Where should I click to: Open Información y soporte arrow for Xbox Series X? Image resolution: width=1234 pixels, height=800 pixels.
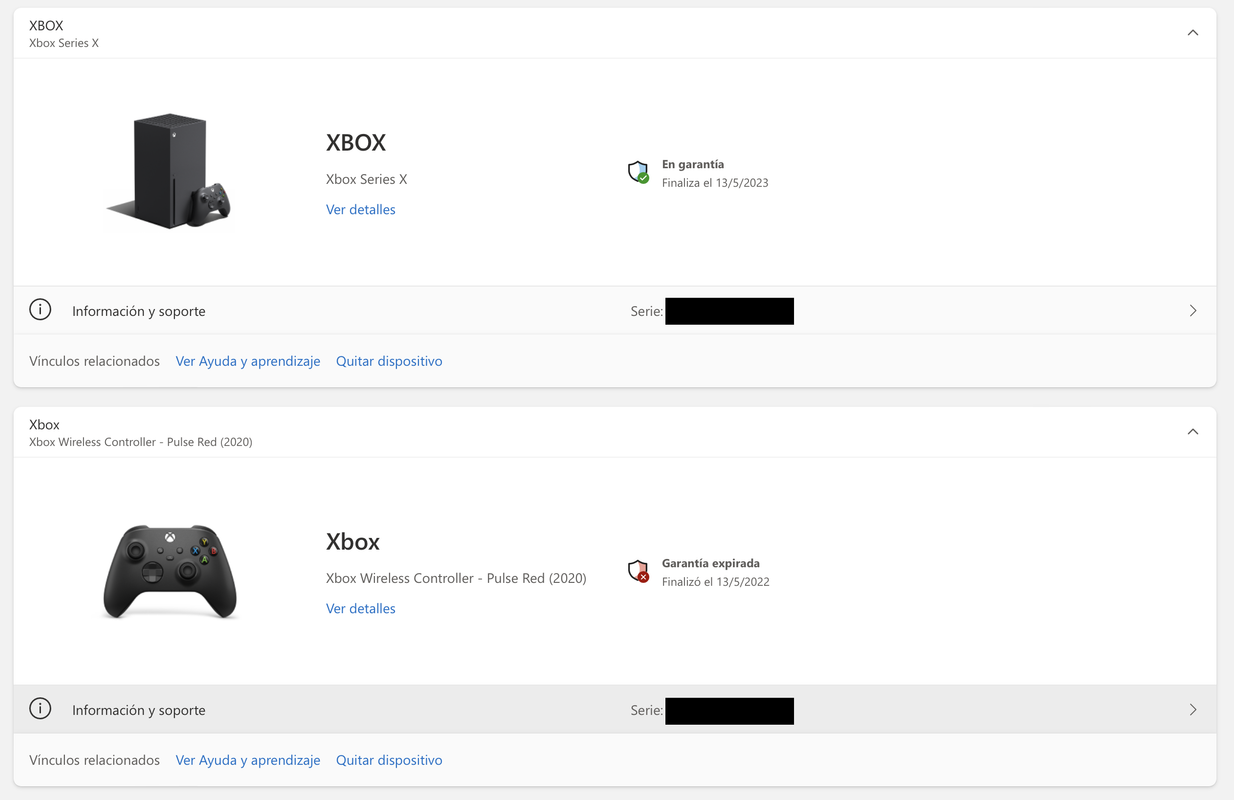click(1192, 311)
